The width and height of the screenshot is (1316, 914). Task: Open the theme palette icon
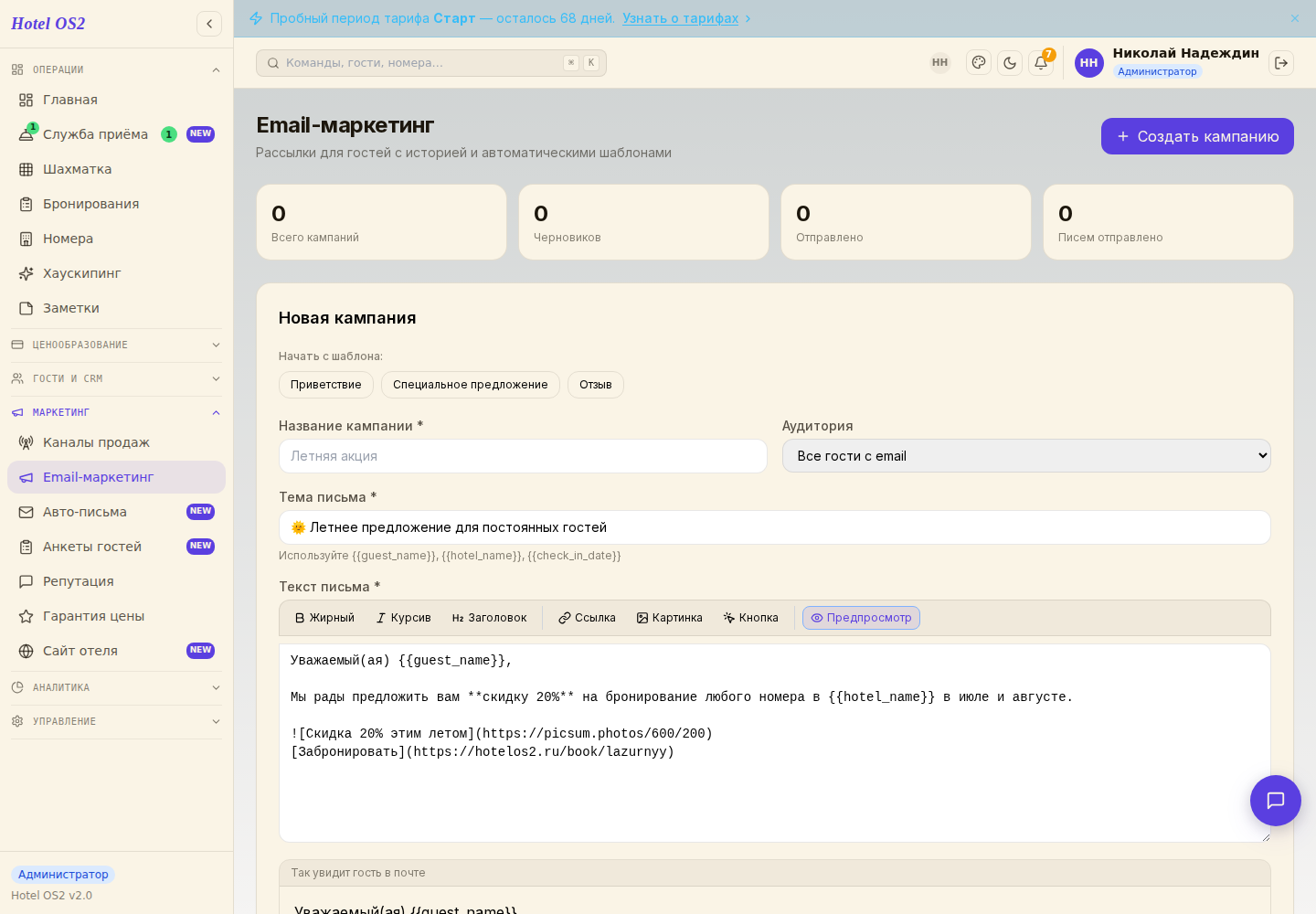(979, 63)
